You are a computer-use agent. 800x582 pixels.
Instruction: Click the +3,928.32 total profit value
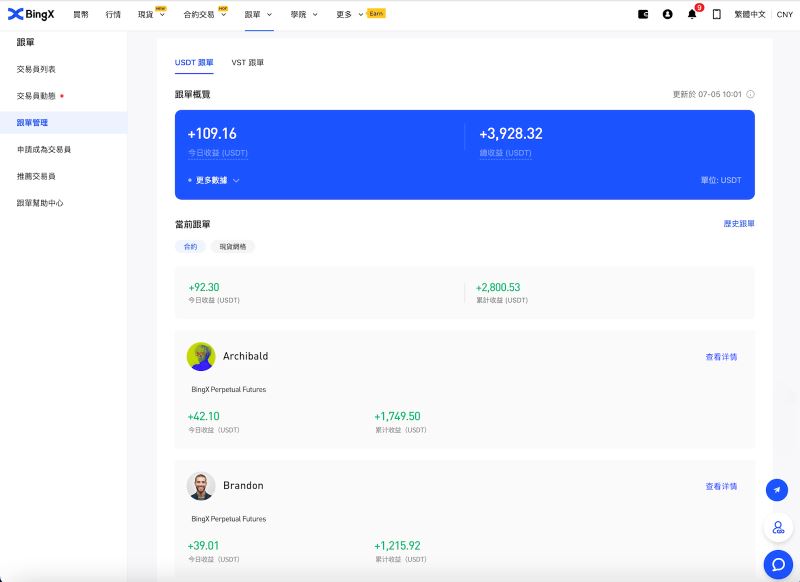point(511,134)
